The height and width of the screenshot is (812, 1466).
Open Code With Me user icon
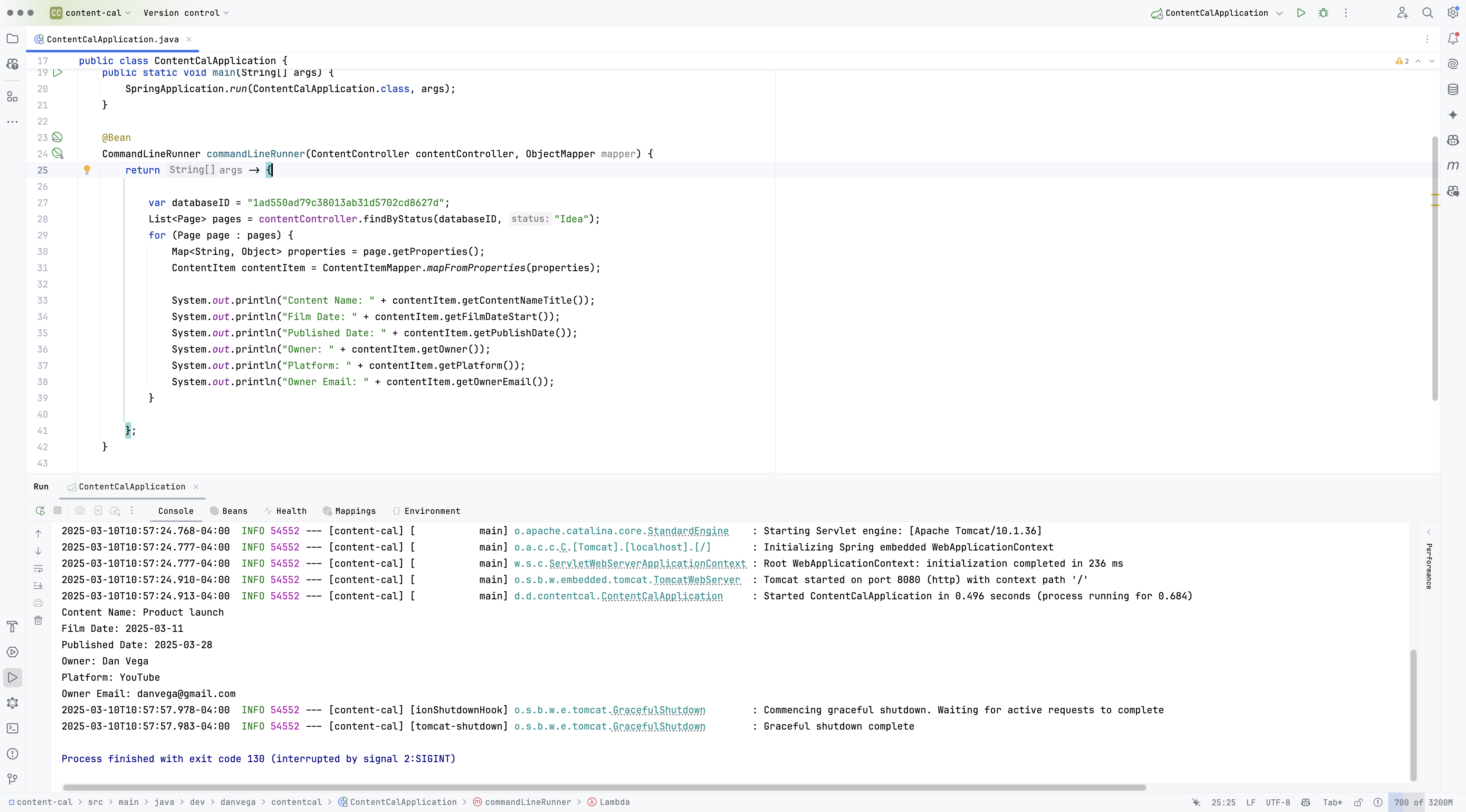[x=1402, y=12]
